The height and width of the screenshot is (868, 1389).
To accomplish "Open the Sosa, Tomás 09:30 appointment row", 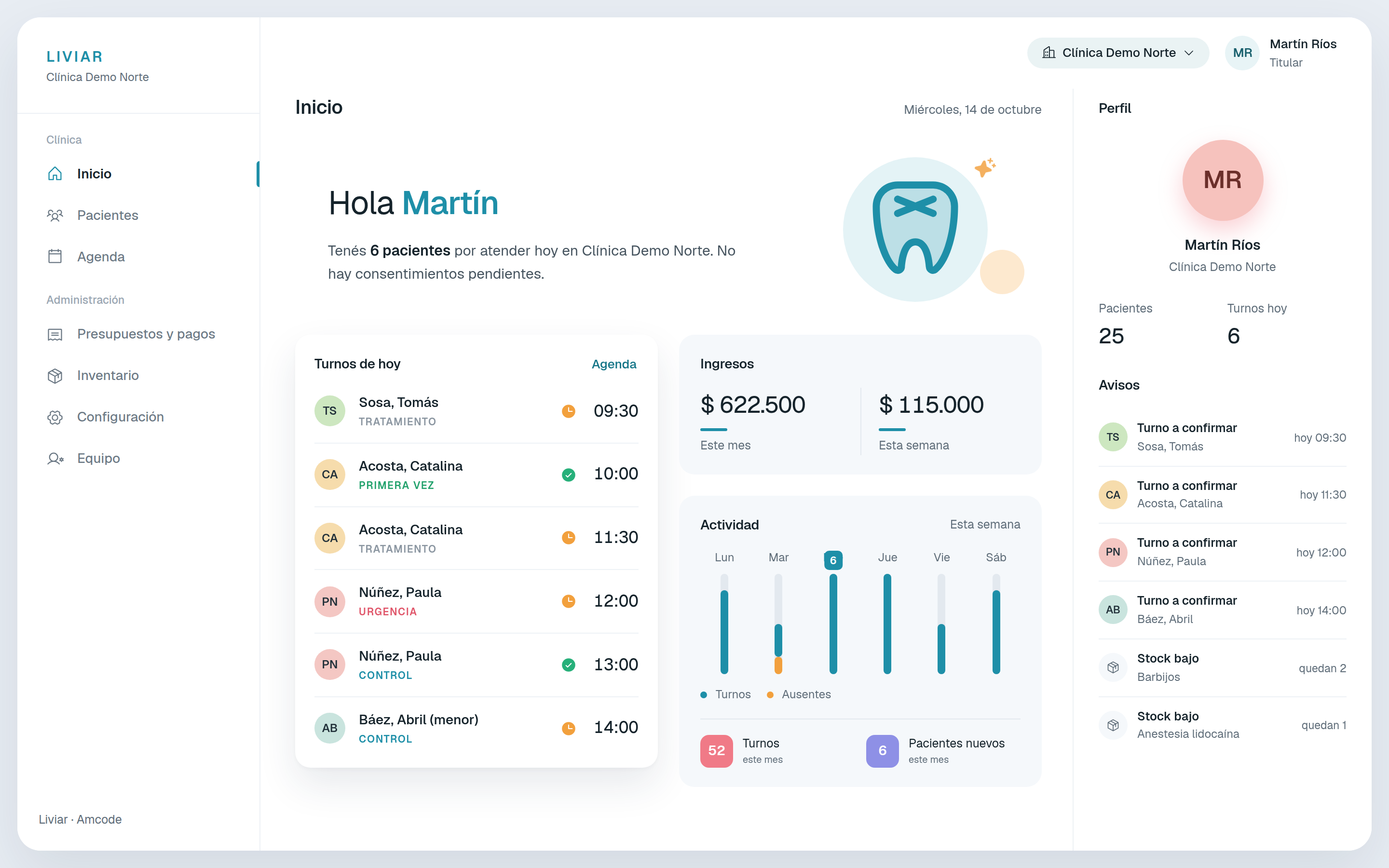I will pyautogui.click(x=476, y=411).
